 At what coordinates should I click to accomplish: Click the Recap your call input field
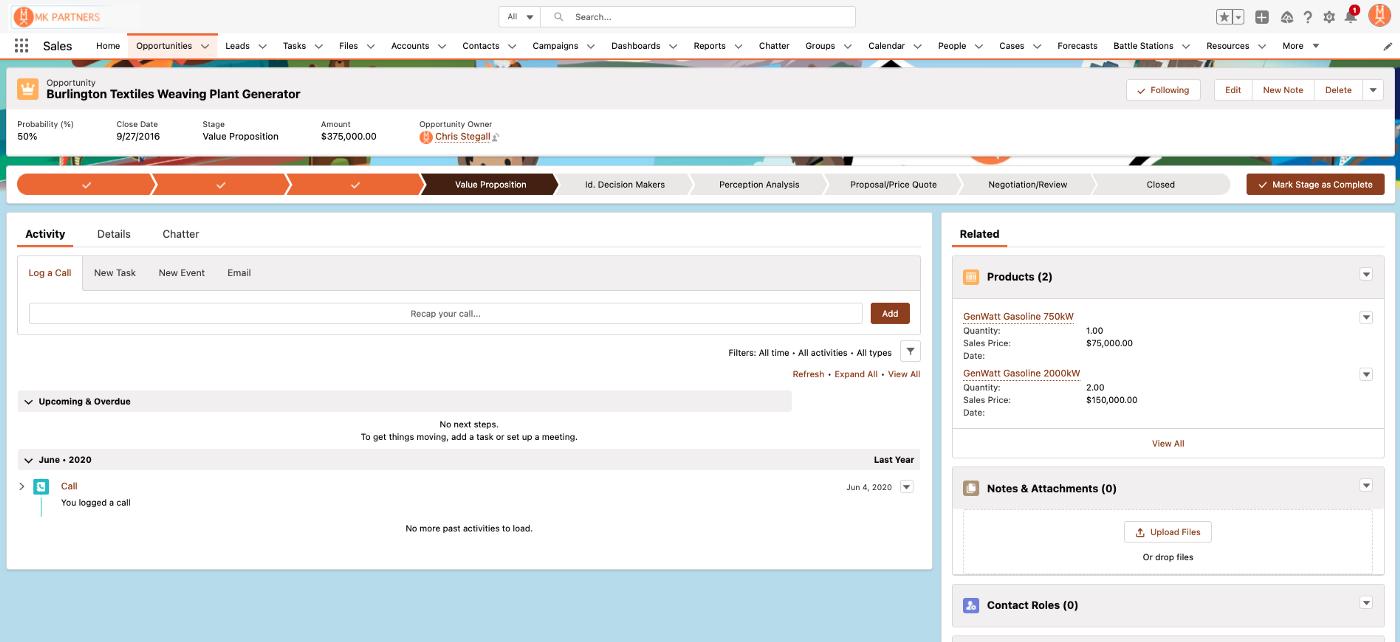click(445, 314)
